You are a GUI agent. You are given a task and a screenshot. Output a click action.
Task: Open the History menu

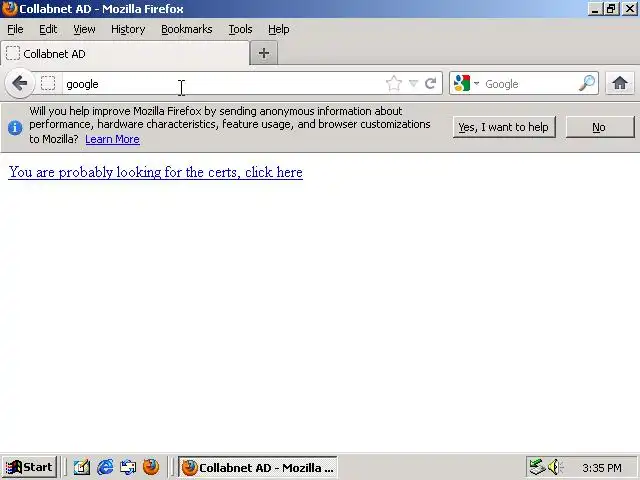point(128,29)
